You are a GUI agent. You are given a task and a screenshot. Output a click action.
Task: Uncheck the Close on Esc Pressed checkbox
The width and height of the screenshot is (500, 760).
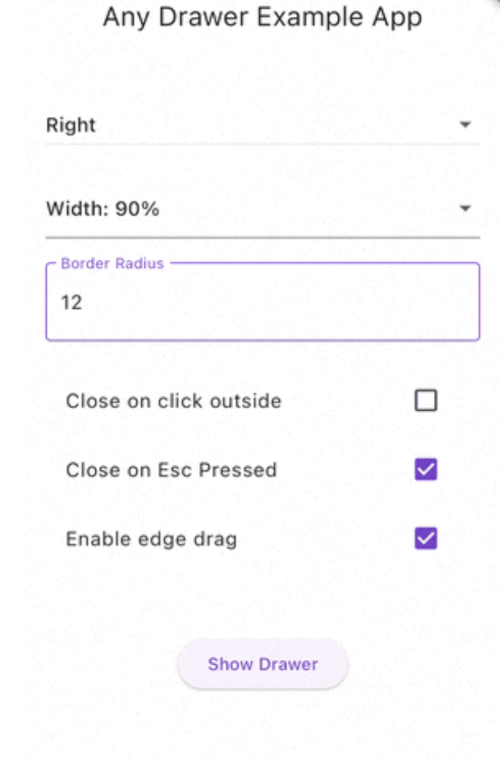click(x=426, y=470)
